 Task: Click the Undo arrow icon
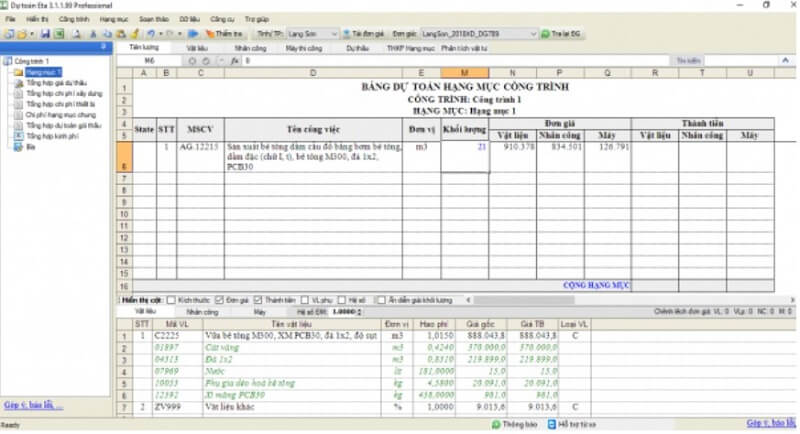coord(148,34)
